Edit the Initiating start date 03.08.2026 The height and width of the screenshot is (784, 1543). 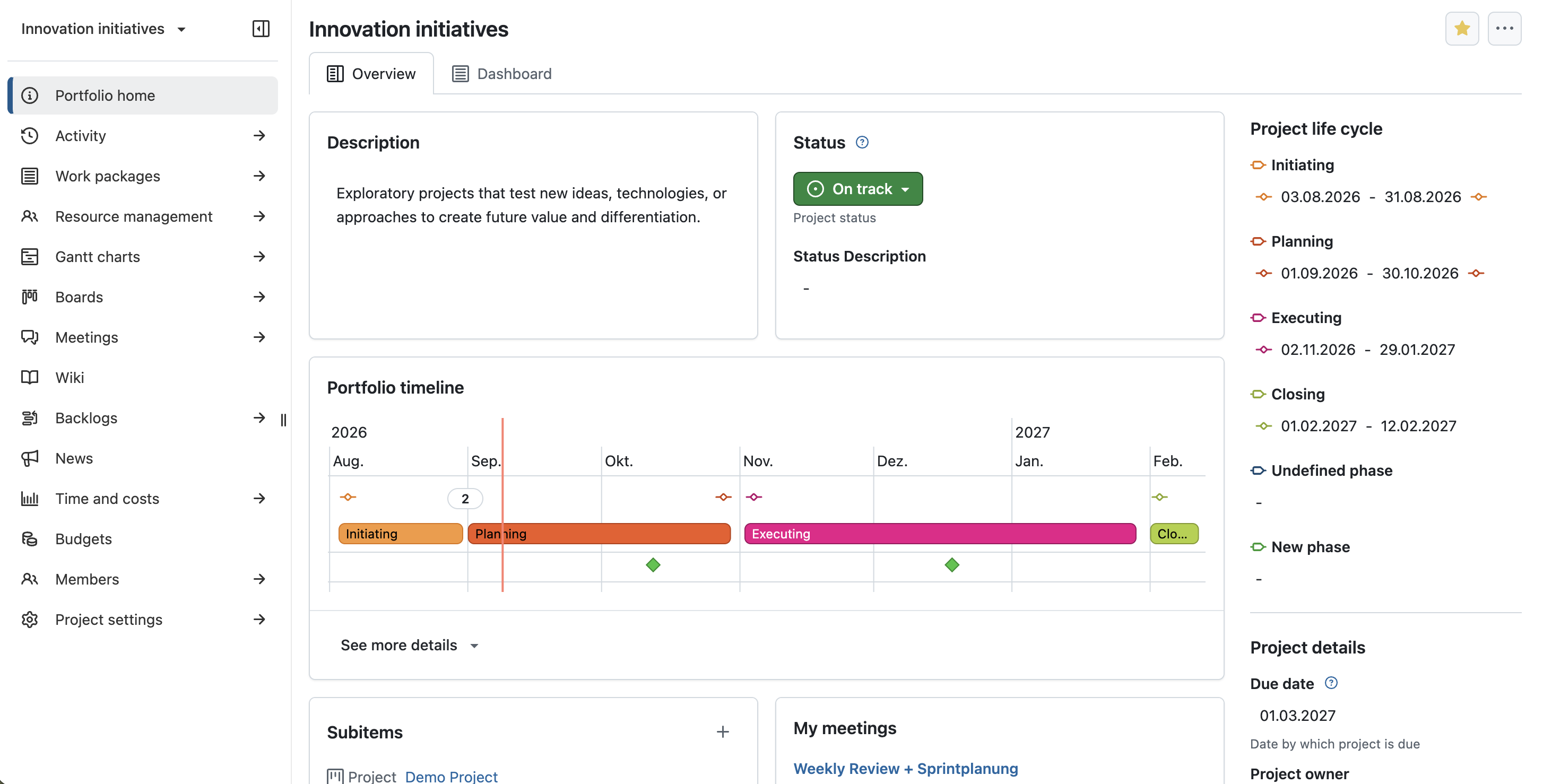click(x=1320, y=196)
